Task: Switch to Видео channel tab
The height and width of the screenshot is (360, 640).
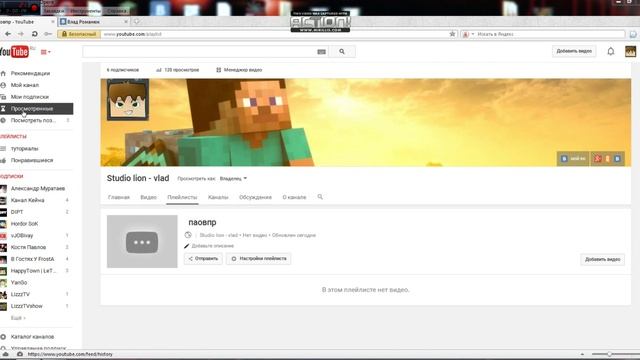Action: [x=149, y=197]
